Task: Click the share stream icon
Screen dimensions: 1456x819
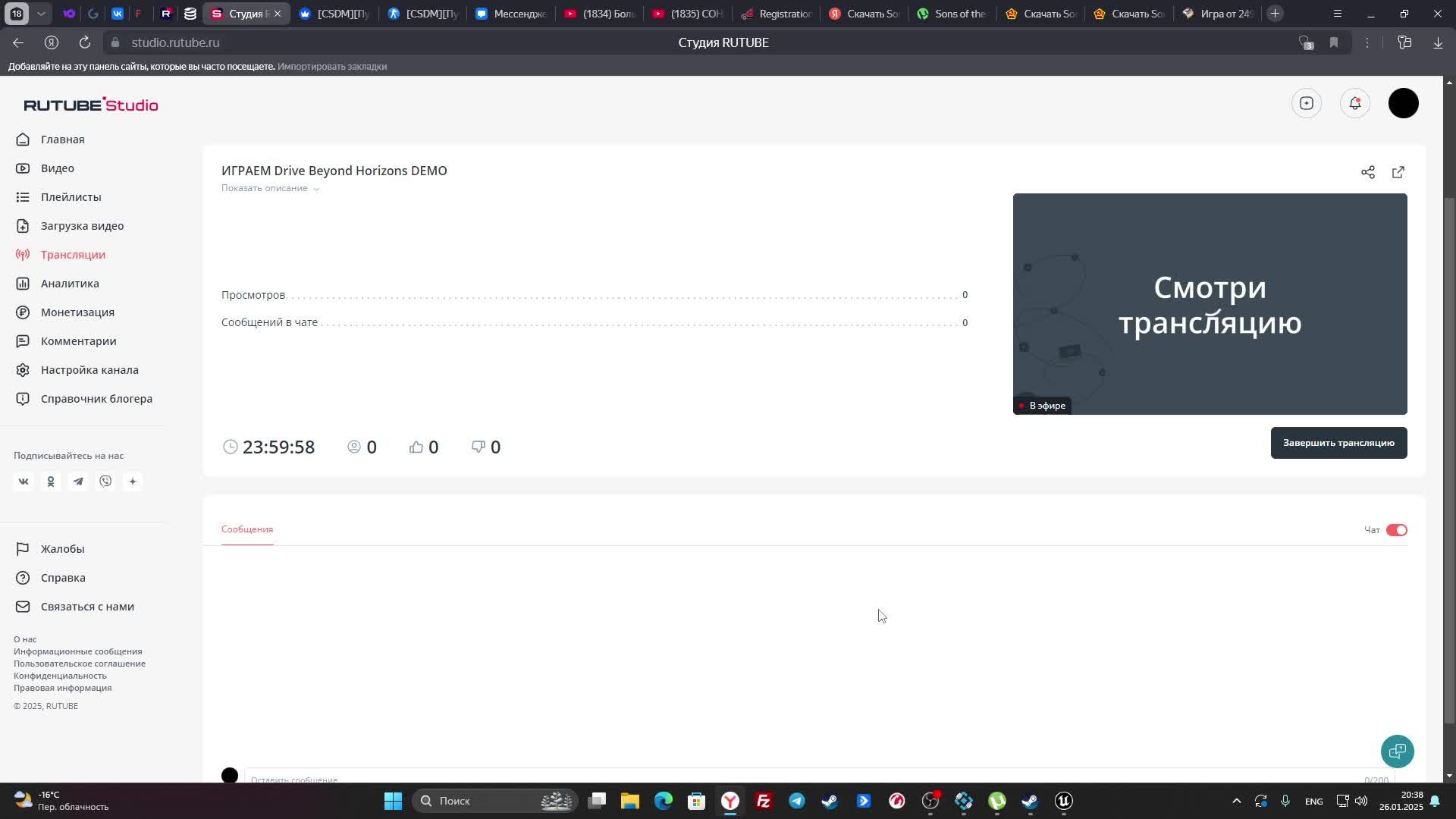Action: point(1368,172)
